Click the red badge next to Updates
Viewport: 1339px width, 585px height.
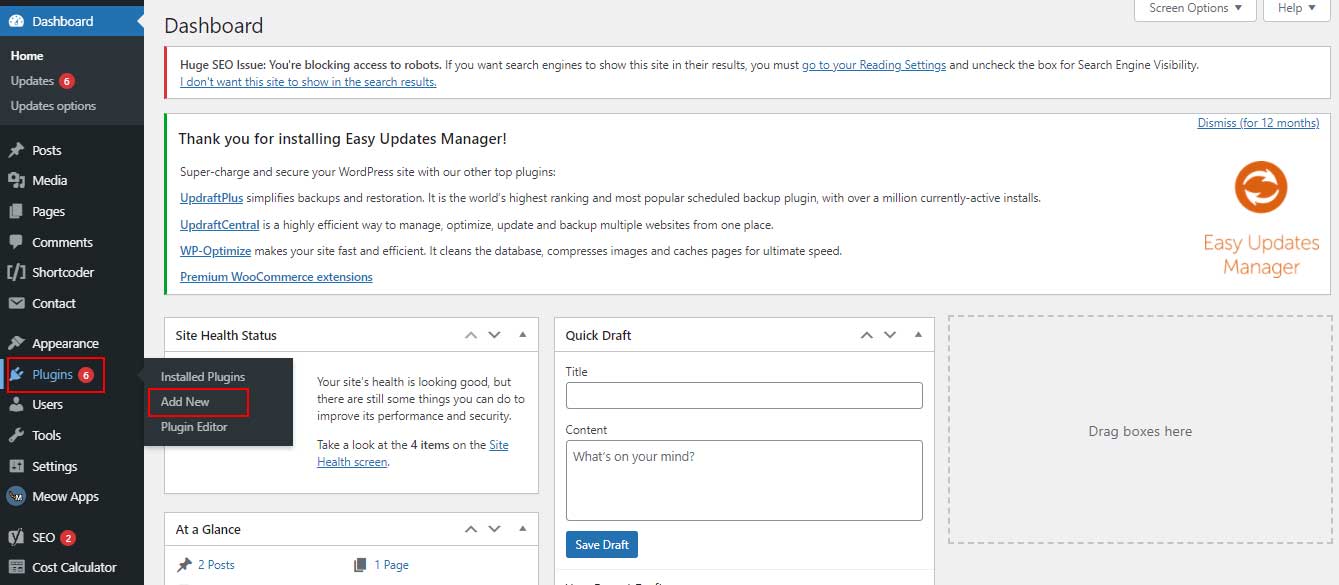pos(67,81)
